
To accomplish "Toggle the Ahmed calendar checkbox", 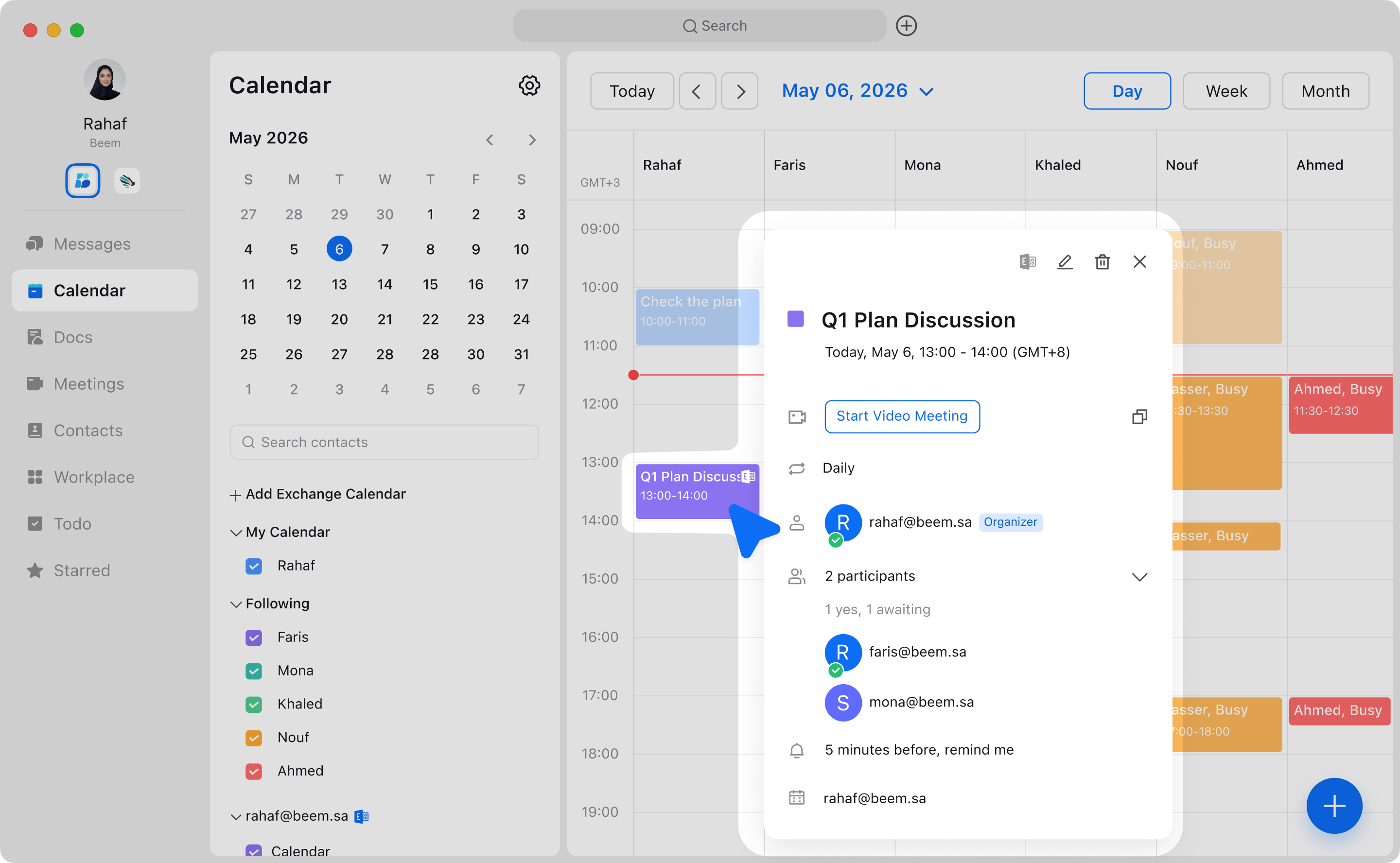I will point(254,771).
